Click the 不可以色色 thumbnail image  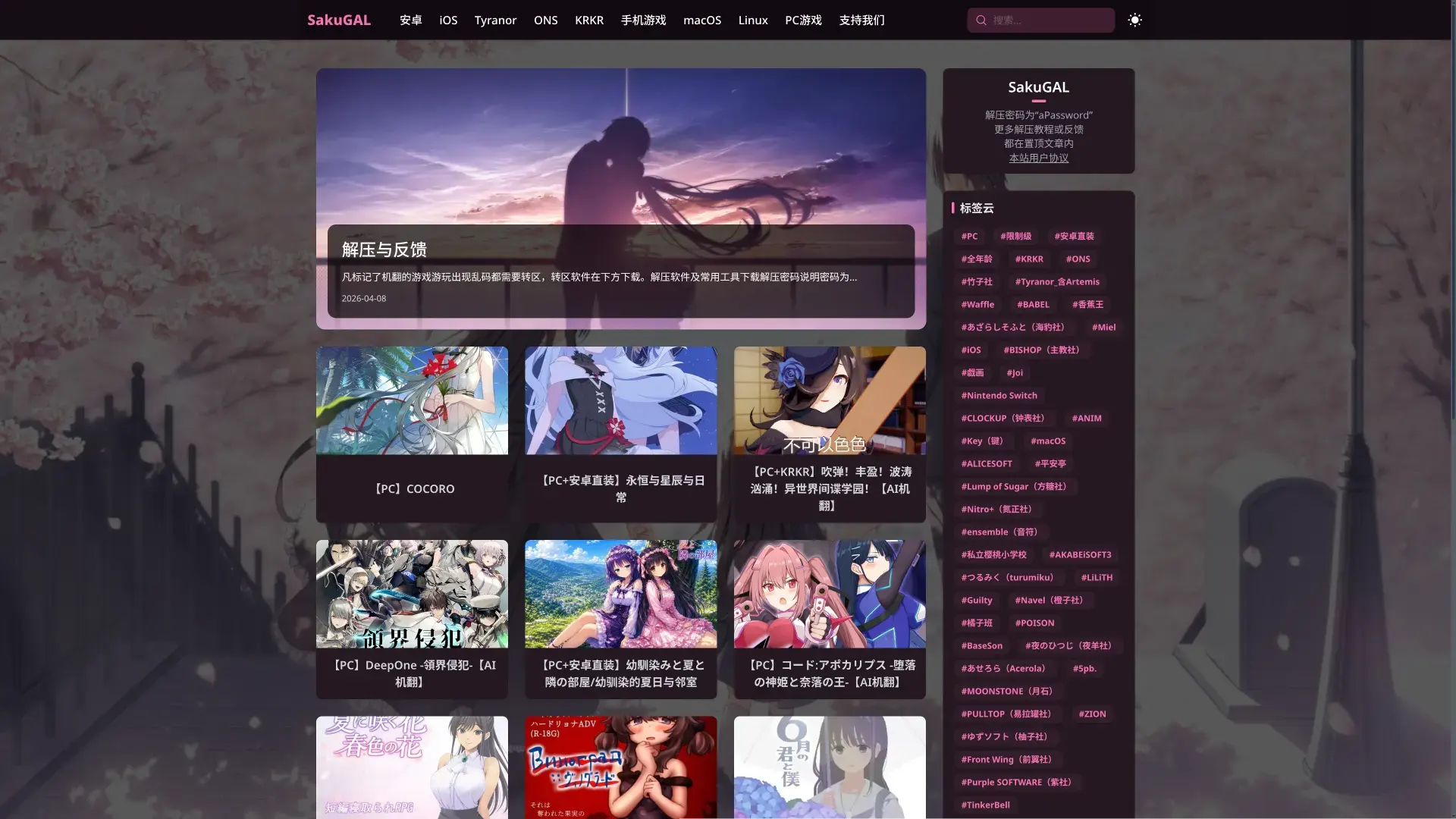pyautogui.click(x=830, y=400)
